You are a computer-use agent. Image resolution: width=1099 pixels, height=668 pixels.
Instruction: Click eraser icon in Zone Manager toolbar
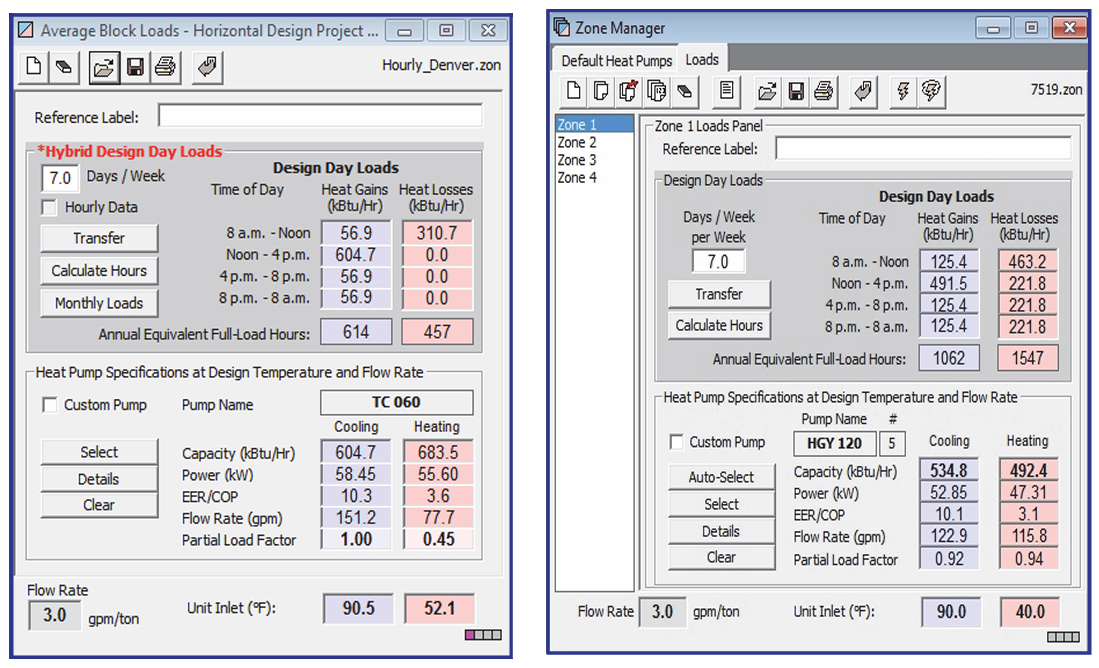[x=684, y=91]
